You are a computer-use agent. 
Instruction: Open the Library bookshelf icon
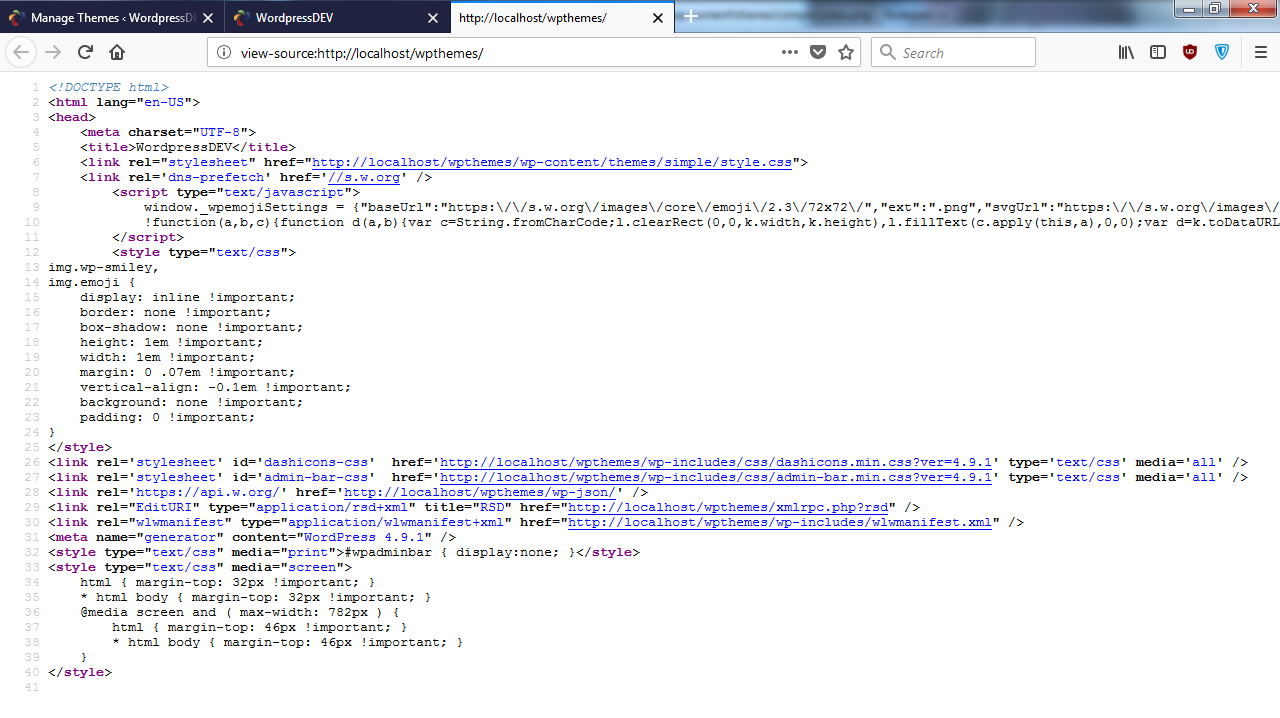pyautogui.click(x=1126, y=52)
